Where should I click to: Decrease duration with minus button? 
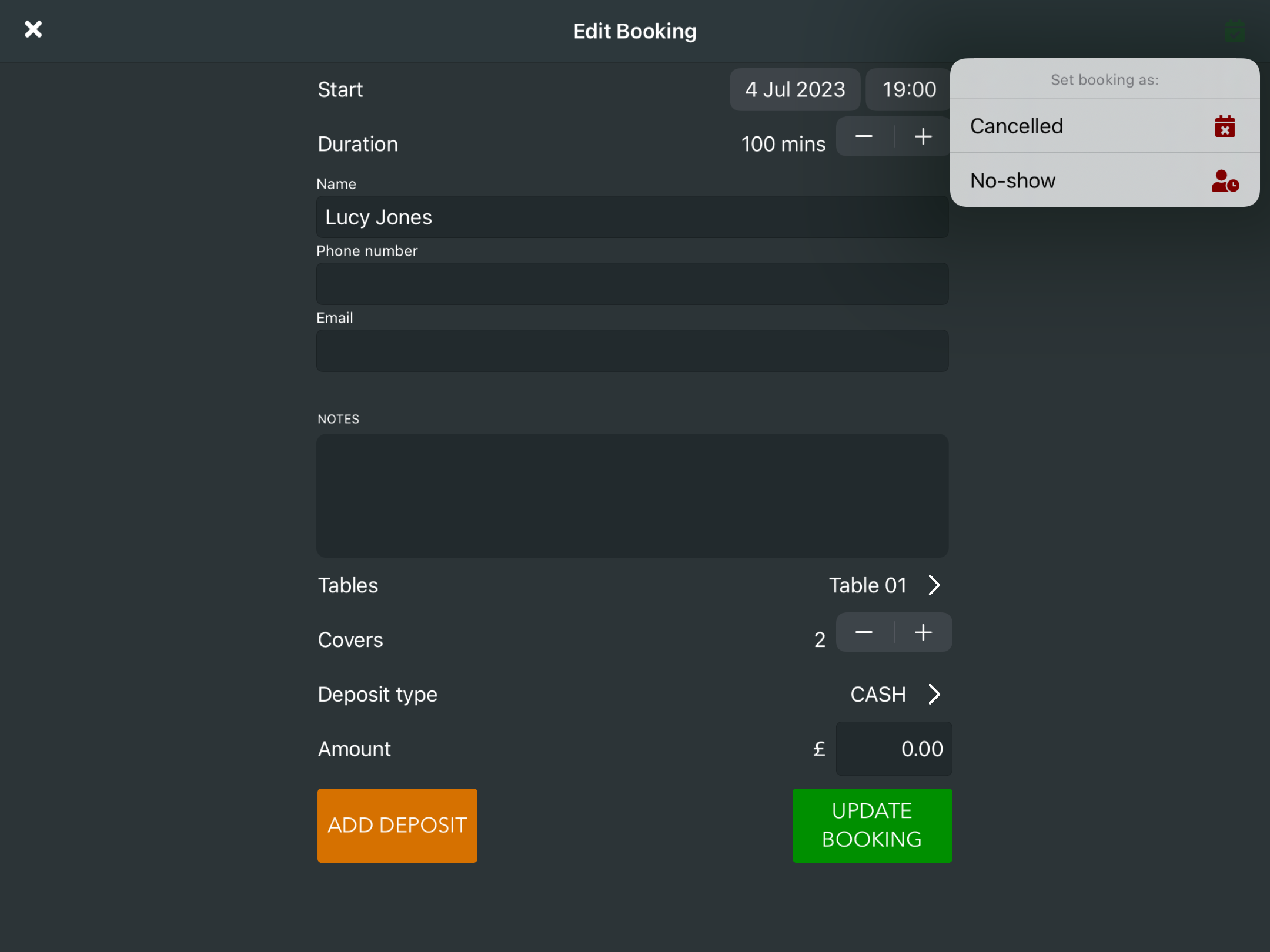(x=864, y=137)
